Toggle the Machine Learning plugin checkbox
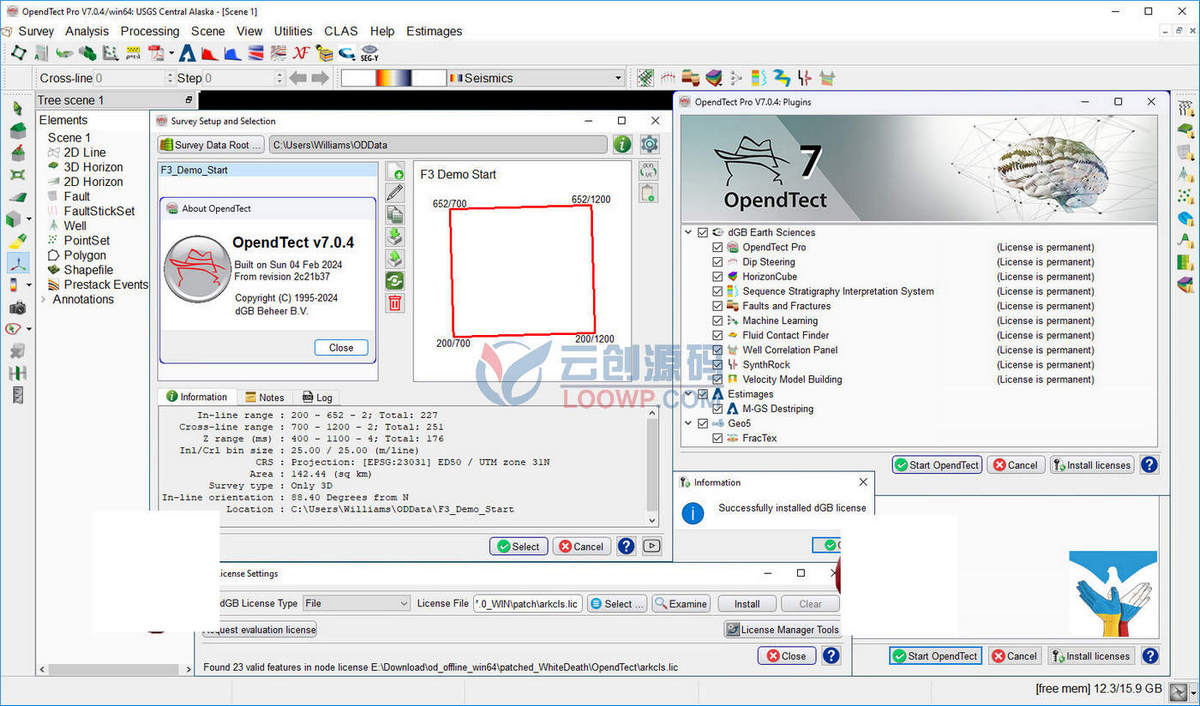1200x706 pixels. click(x=718, y=321)
